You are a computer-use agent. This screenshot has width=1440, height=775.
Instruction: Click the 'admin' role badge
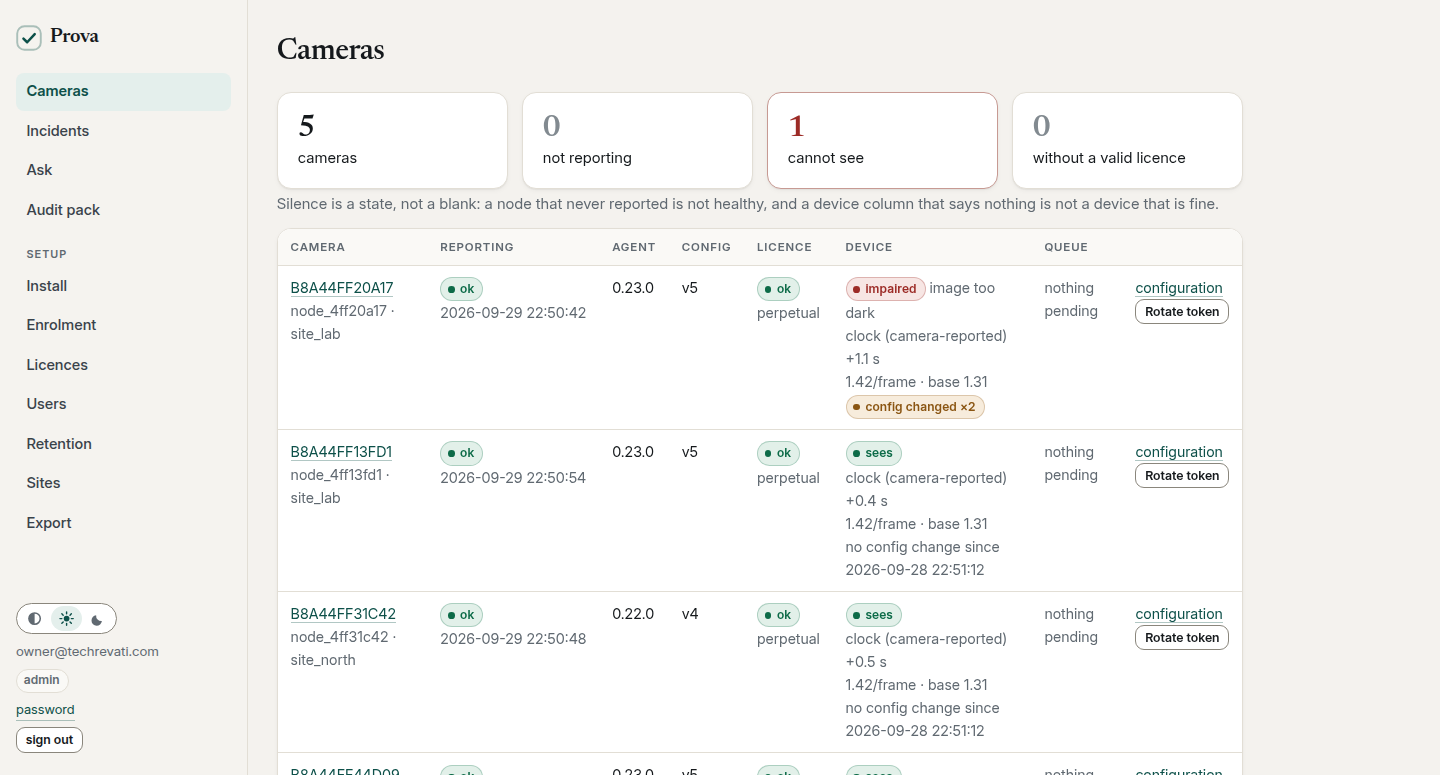42,680
